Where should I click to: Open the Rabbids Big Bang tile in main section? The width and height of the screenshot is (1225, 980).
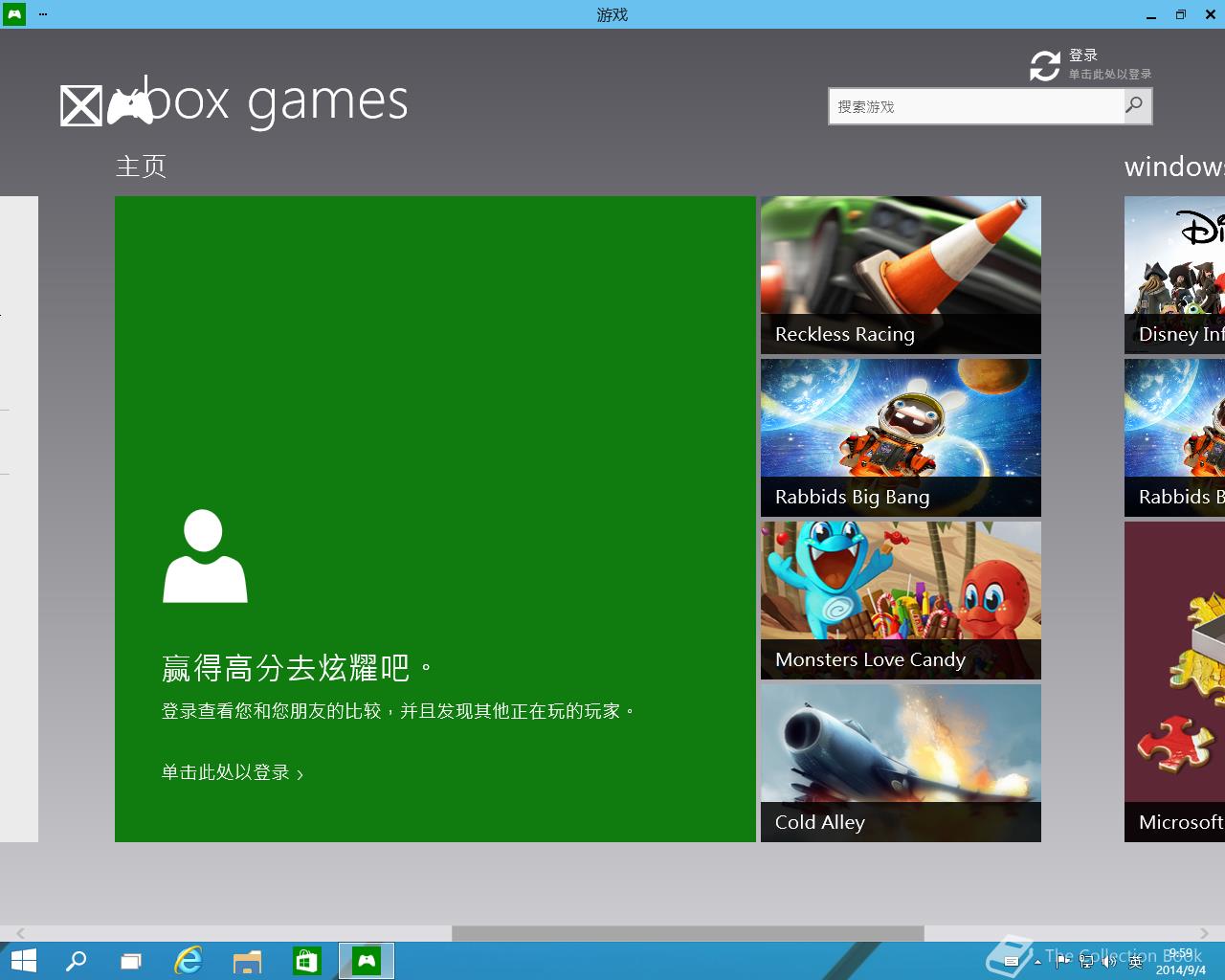coord(901,437)
